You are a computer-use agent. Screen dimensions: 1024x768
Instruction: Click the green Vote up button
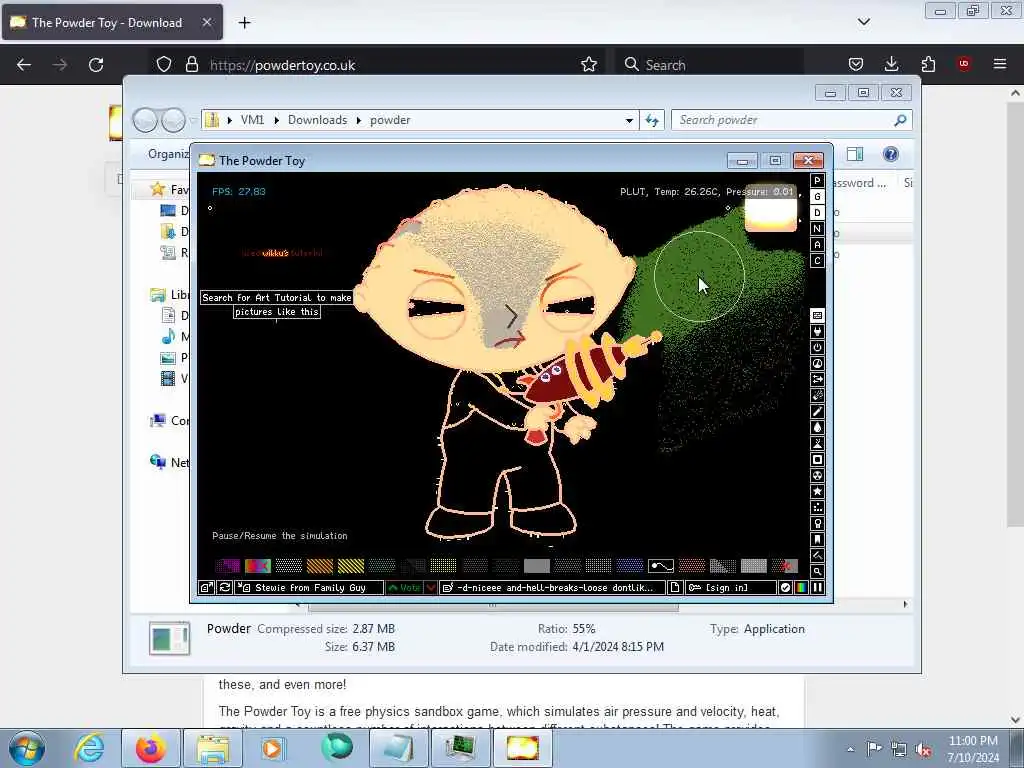[x=404, y=588]
